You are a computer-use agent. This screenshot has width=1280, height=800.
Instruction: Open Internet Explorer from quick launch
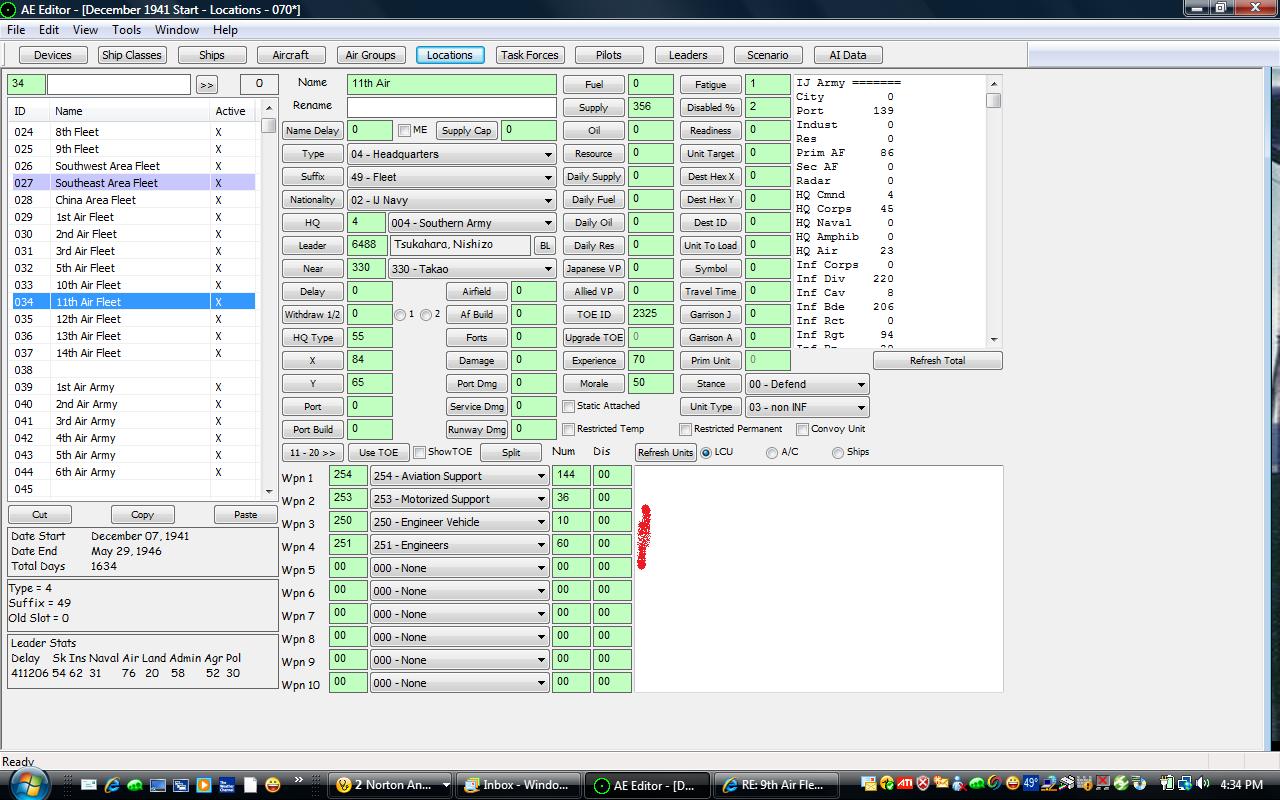point(112,785)
